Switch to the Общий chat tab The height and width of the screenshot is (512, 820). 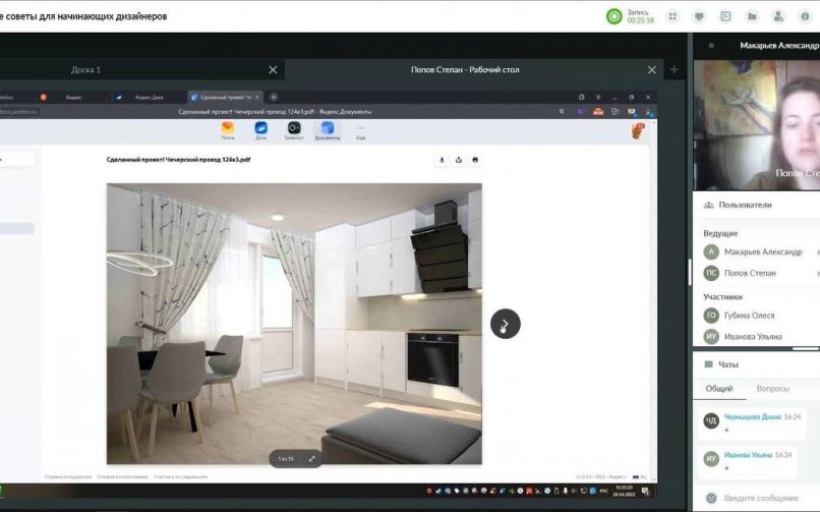(x=719, y=389)
